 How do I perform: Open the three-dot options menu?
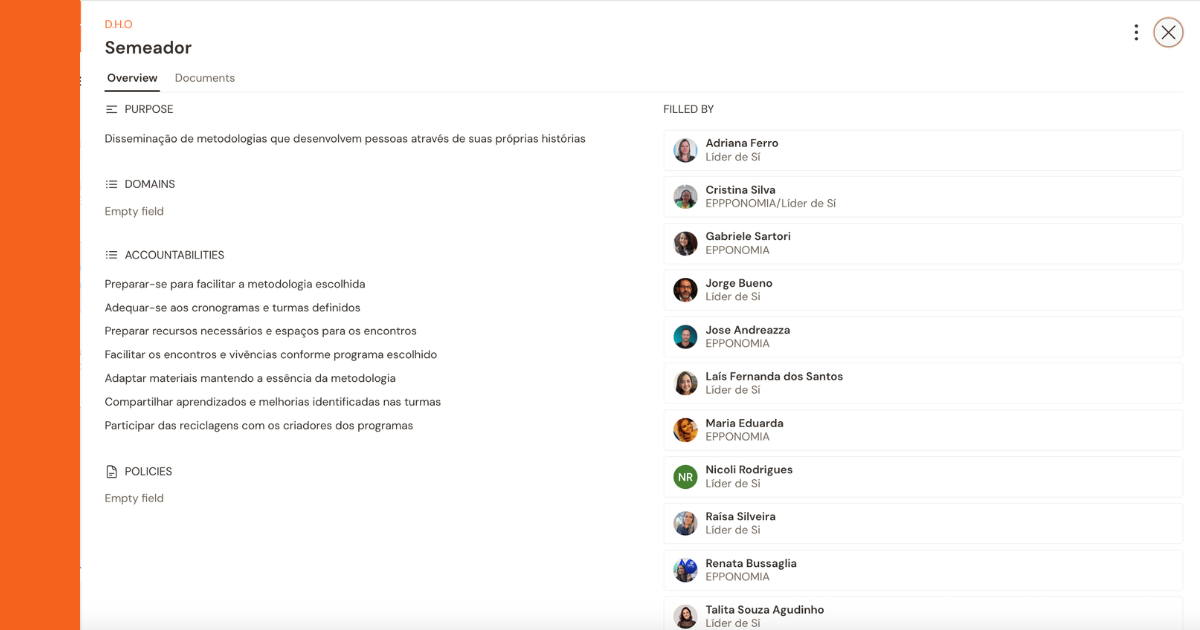tap(1136, 33)
